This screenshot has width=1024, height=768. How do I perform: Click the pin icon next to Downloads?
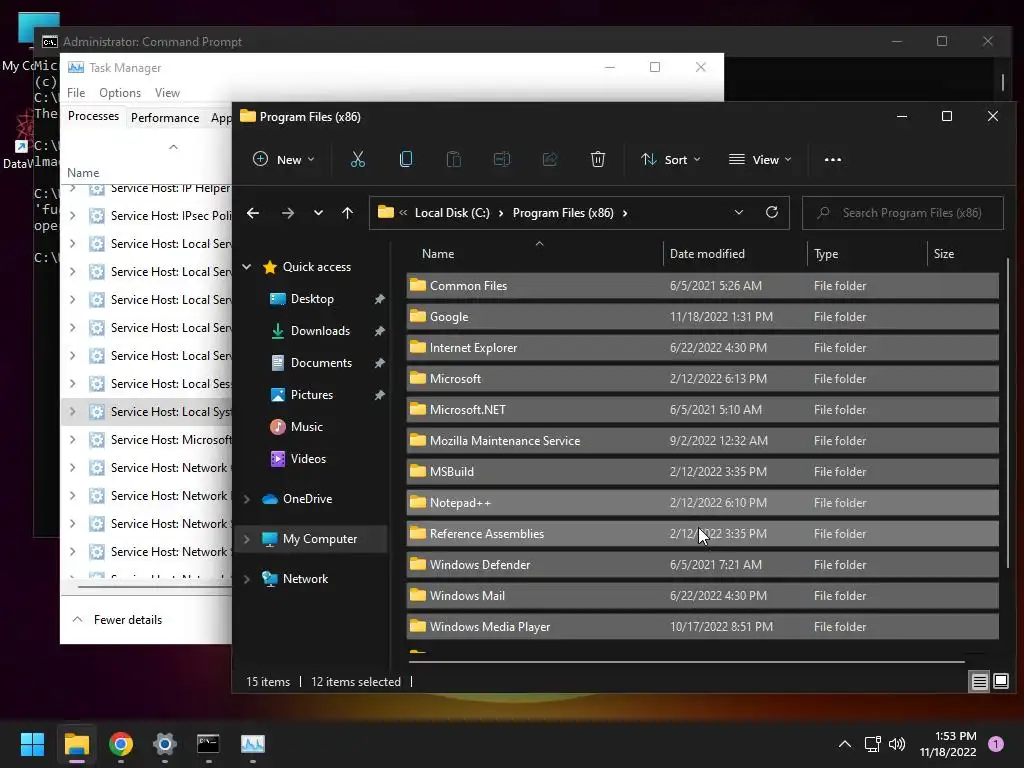point(379,331)
